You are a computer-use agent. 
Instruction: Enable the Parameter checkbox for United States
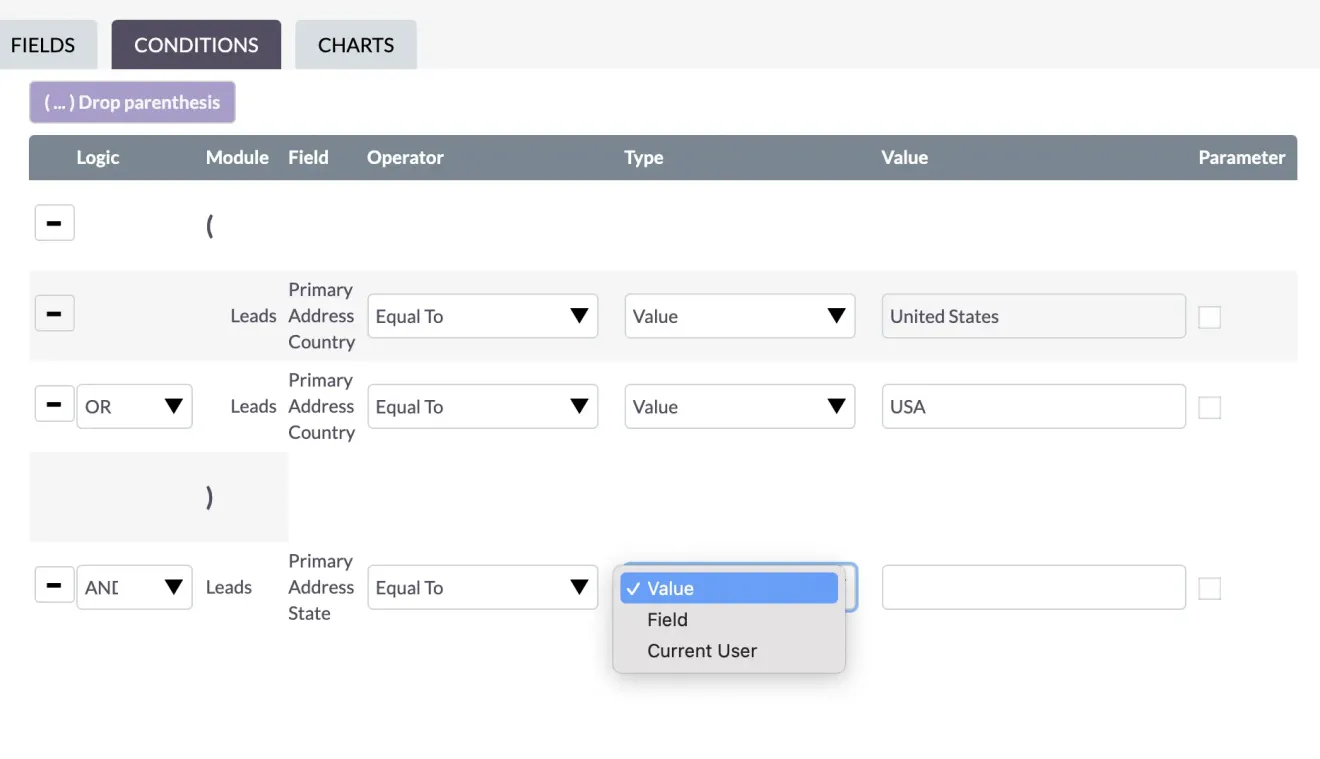[x=1210, y=316]
